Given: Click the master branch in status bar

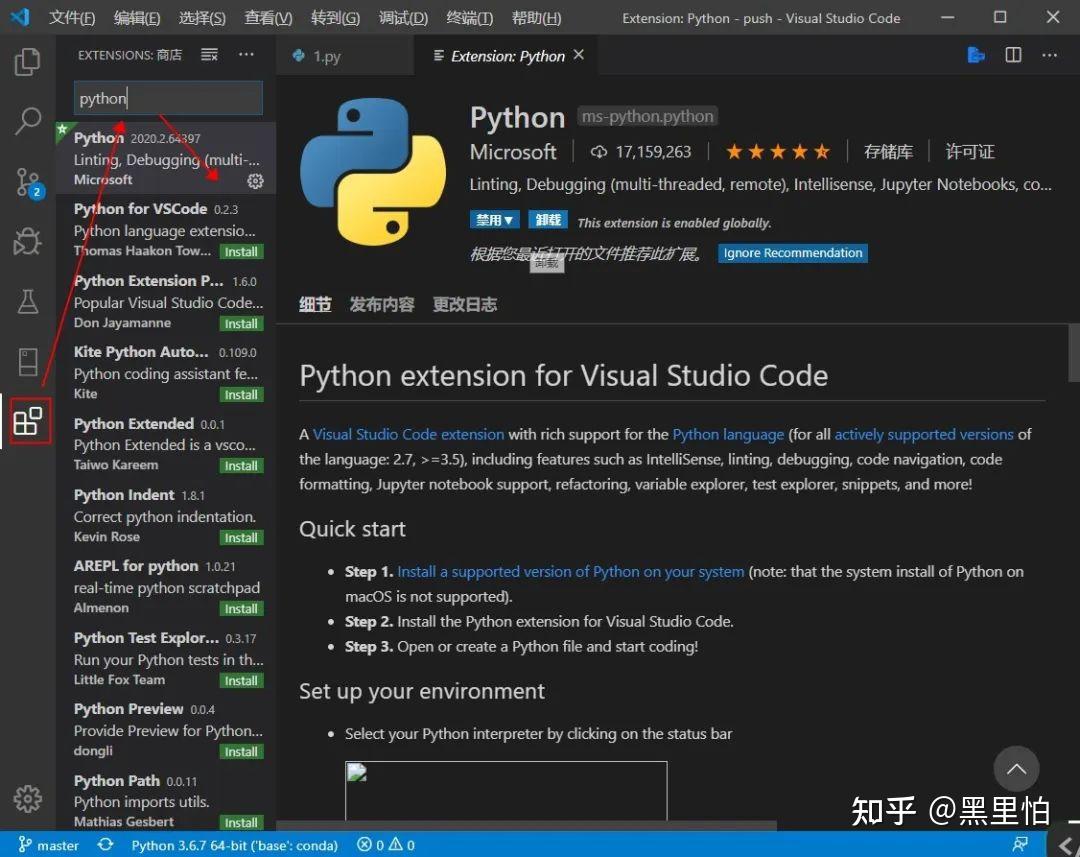Looking at the screenshot, I should point(48,845).
